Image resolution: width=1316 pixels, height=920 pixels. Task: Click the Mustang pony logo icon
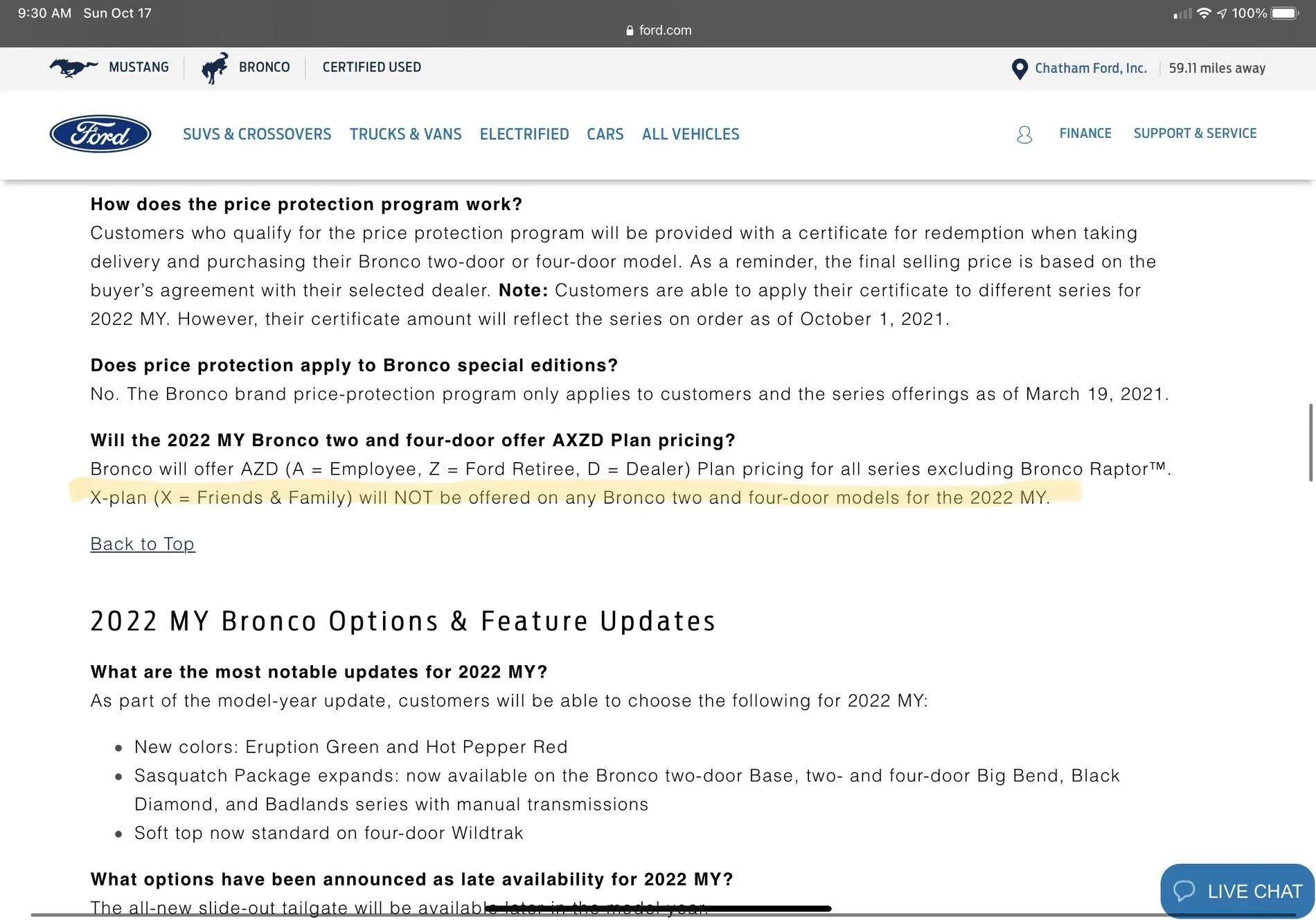coord(73,67)
